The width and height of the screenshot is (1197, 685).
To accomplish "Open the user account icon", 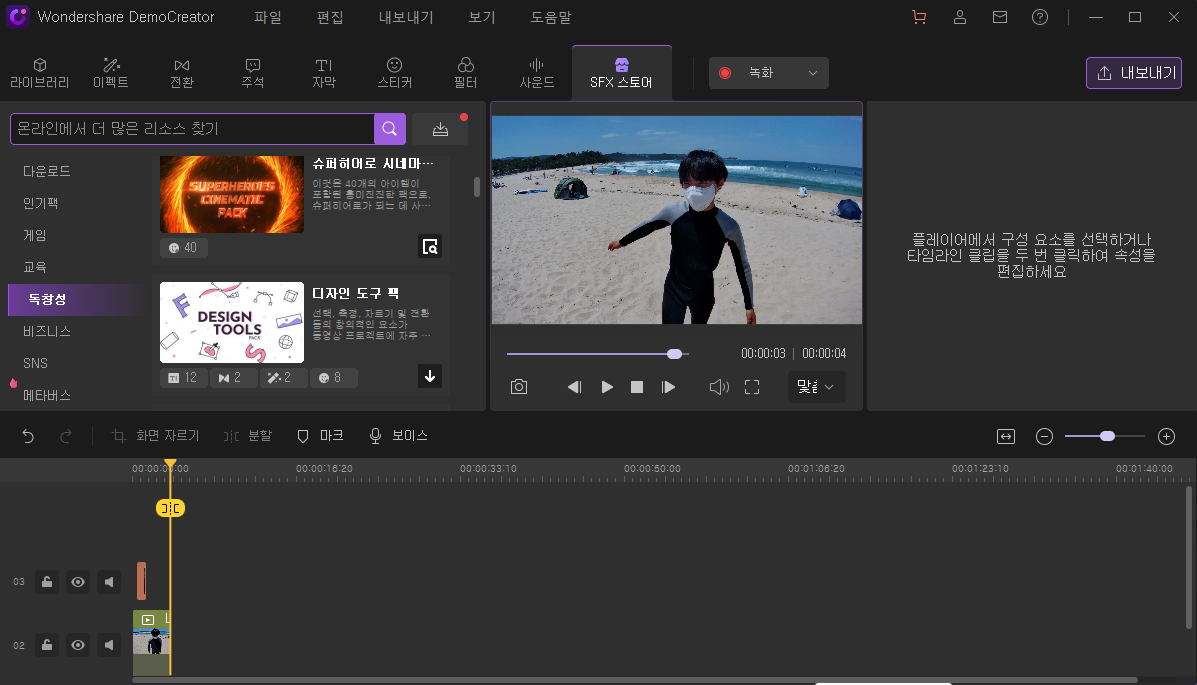I will pyautogui.click(x=960, y=17).
